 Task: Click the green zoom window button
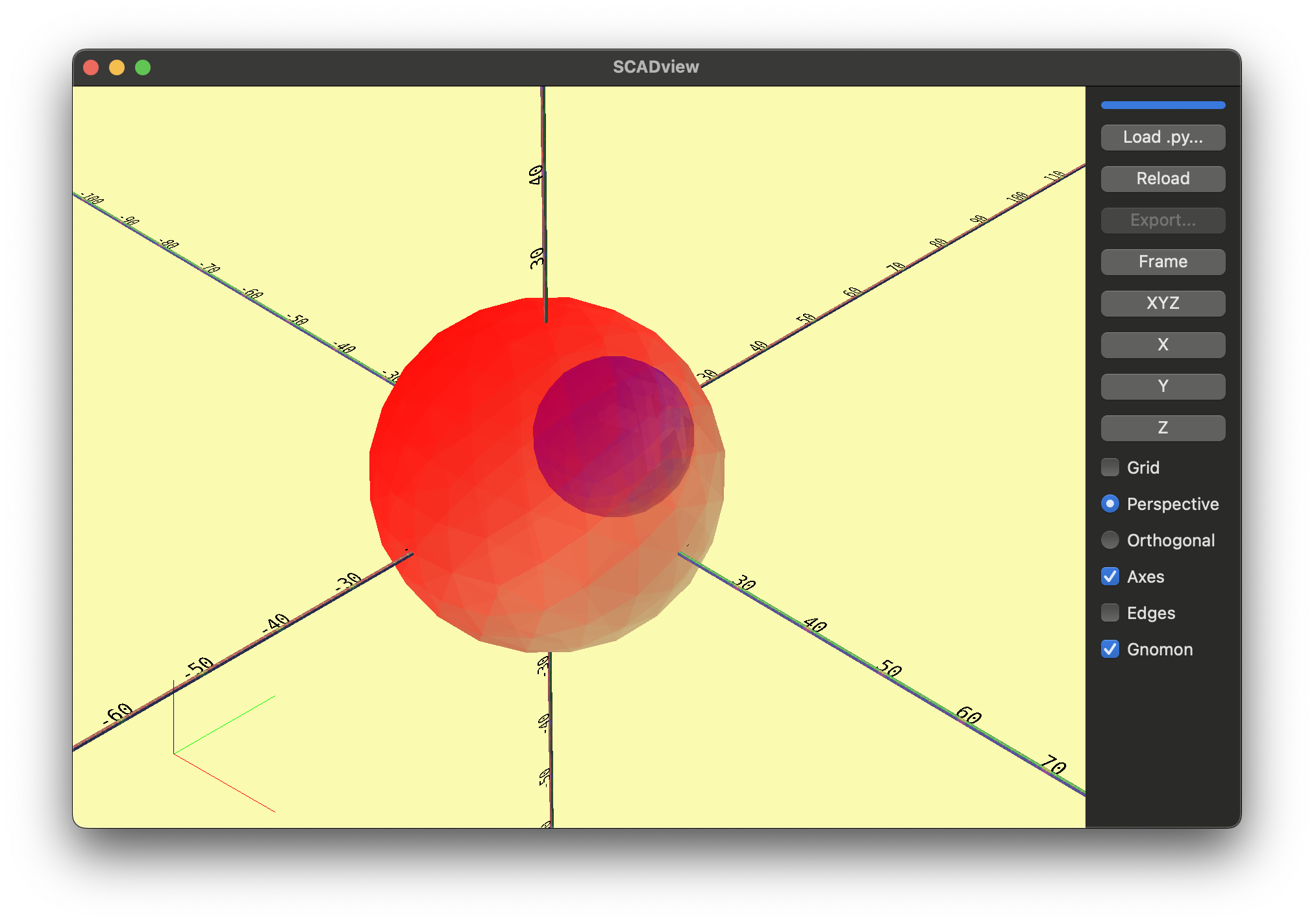tap(143, 67)
